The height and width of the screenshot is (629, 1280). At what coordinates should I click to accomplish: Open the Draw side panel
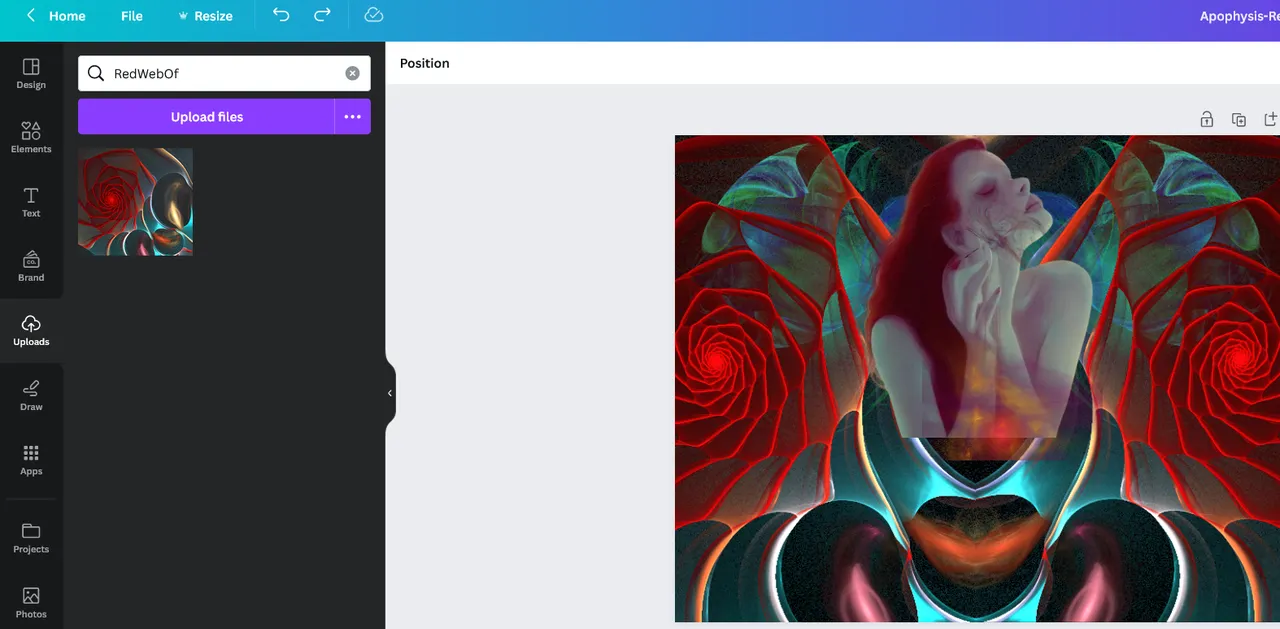31,395
